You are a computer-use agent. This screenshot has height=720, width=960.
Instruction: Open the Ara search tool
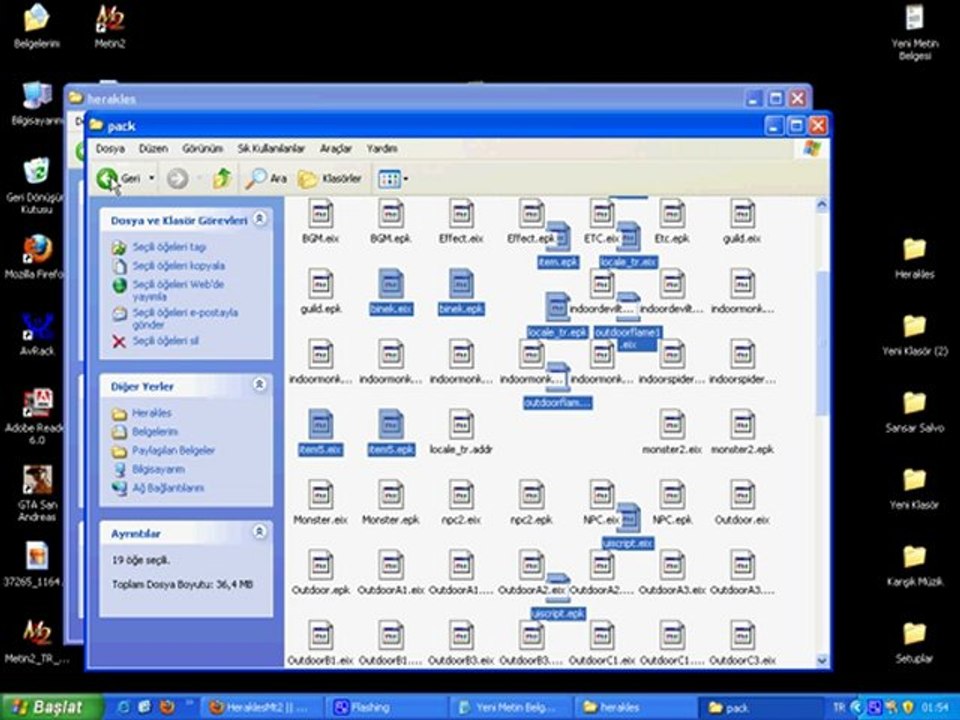(266, 179)
